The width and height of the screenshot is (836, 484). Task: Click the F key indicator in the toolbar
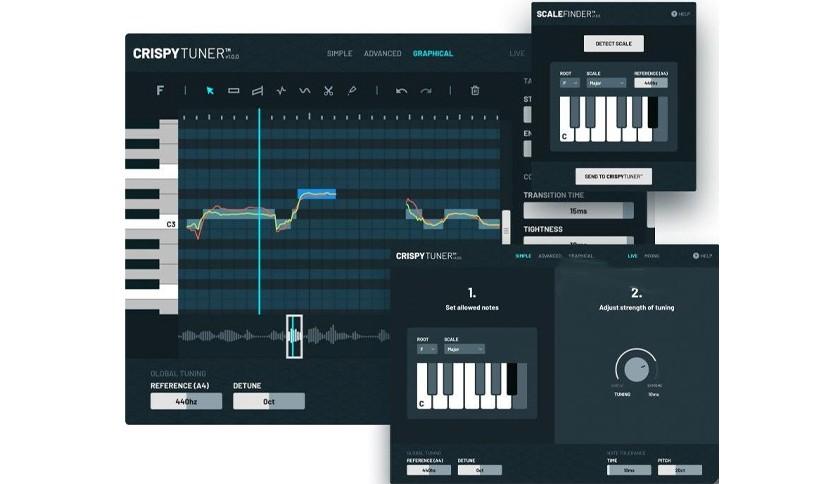[x=160, y=91]
